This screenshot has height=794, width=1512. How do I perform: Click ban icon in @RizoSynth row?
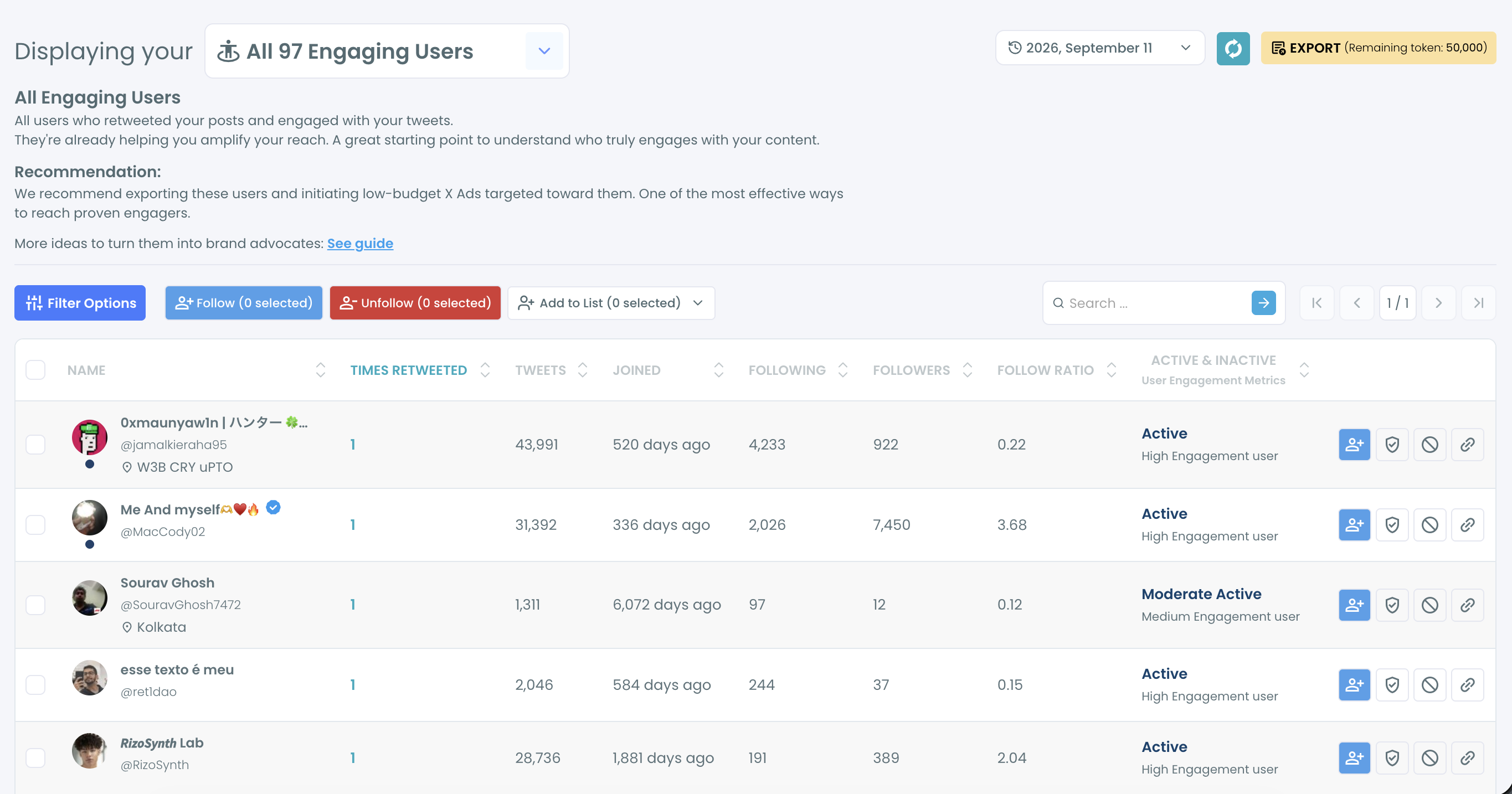1429,758
